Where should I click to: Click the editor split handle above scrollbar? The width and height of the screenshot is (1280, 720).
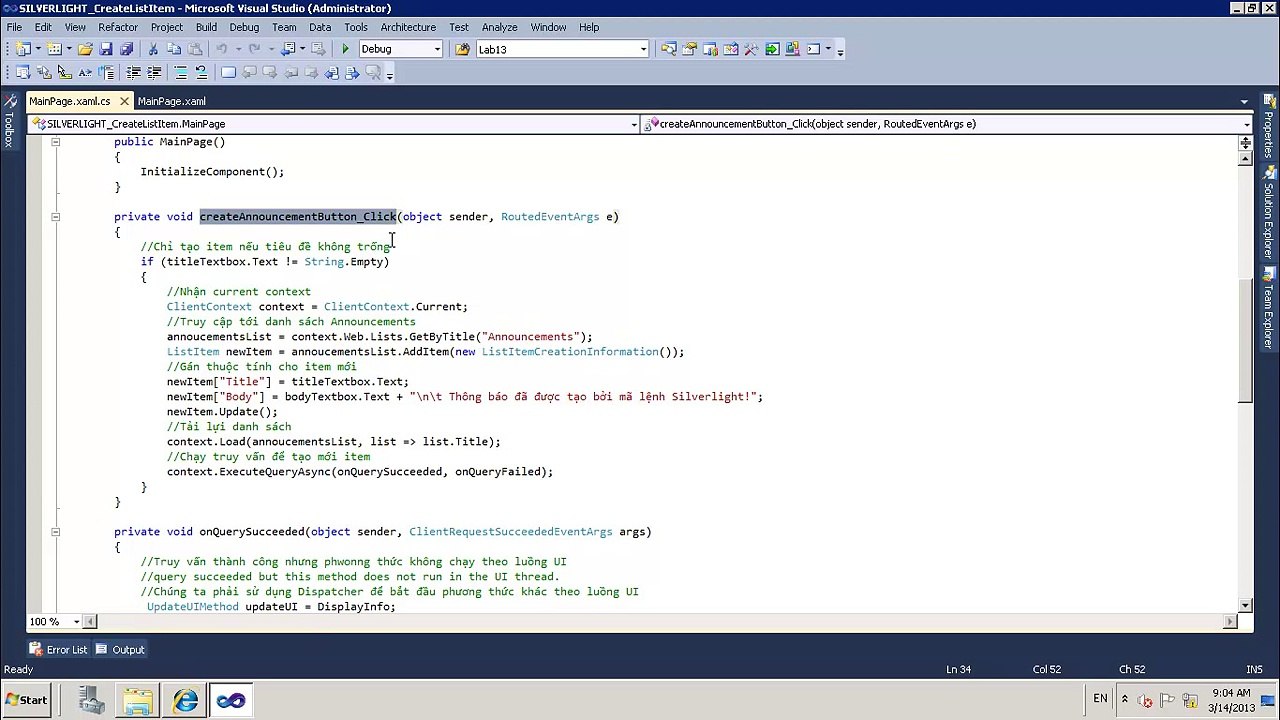click(x=1245, y=142)
